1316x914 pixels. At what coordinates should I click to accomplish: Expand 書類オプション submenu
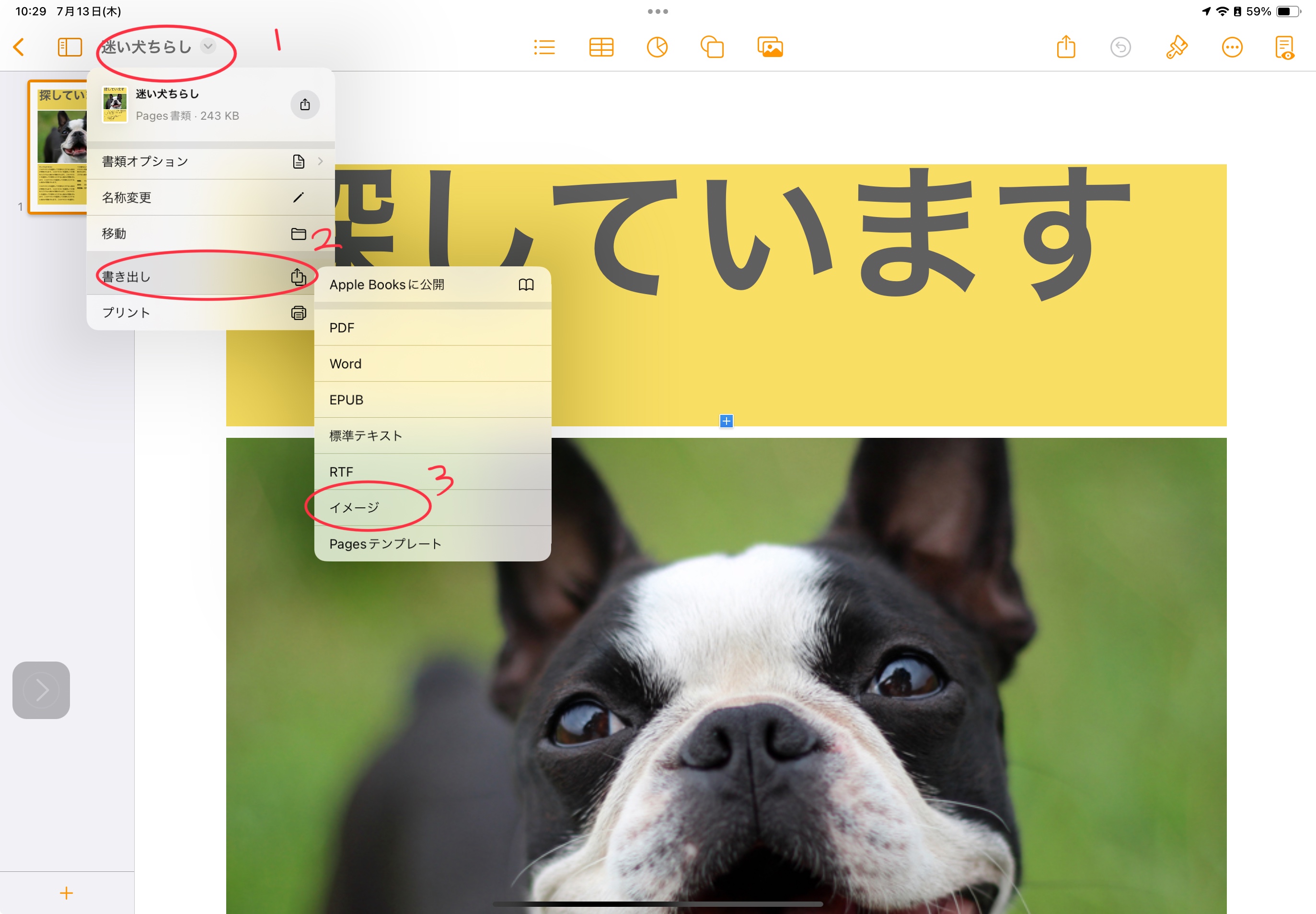click(x=210, y=161)
